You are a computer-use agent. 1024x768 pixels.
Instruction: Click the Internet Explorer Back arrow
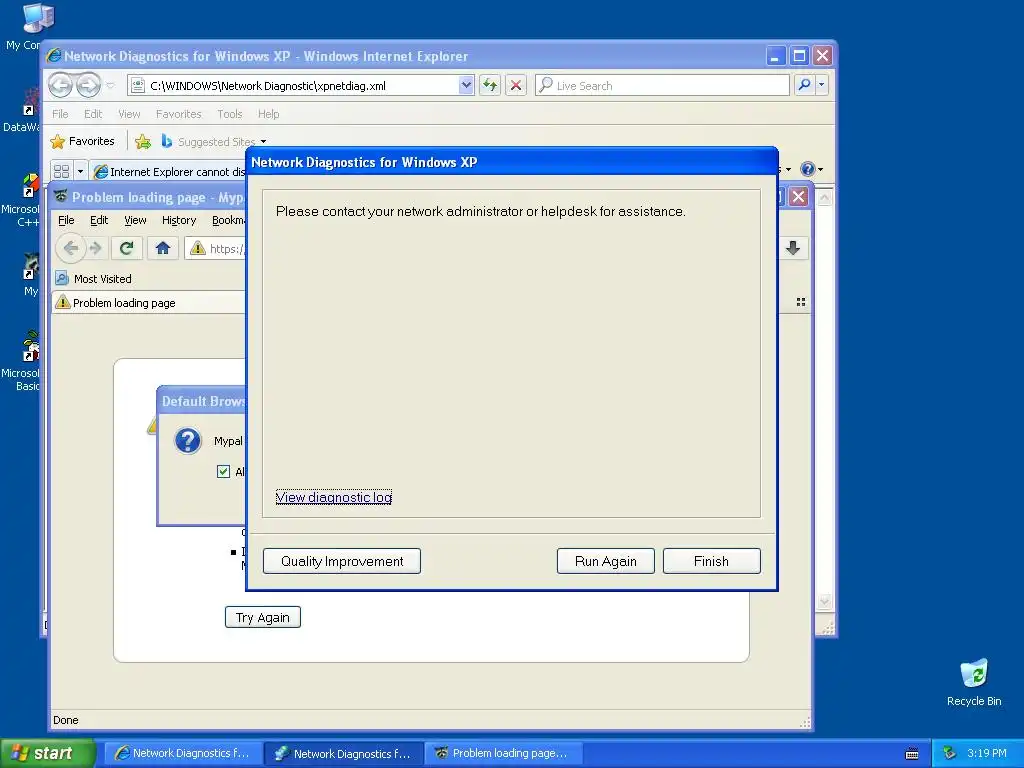(x=61, y=85)
